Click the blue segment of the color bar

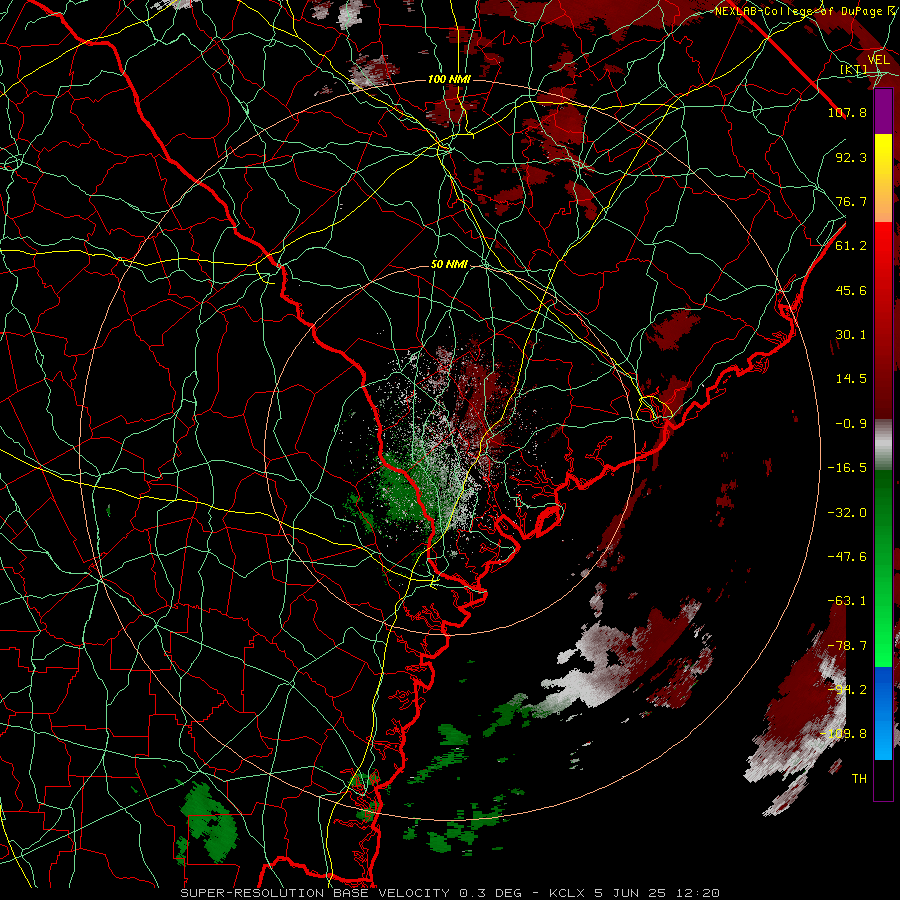pyautogui.click(x=883, y=713)
